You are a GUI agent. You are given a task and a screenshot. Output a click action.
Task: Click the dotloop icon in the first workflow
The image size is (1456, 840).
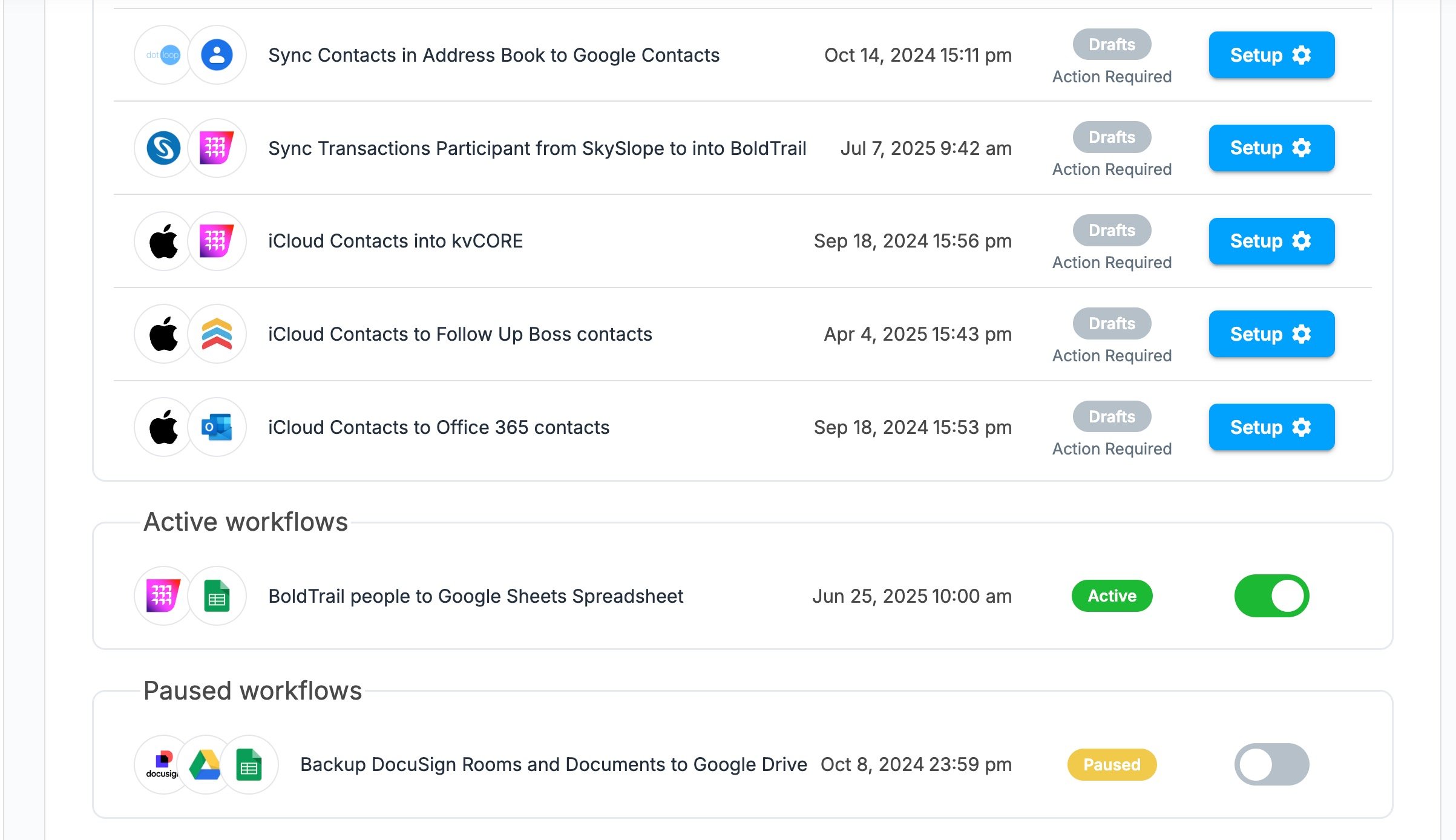(x=163, y=55)
